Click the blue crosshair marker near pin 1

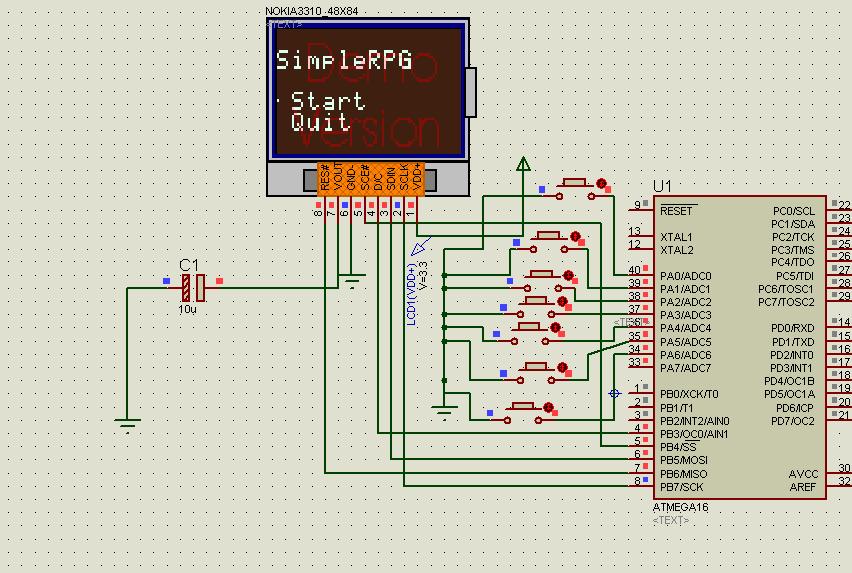click(x=615, y=393)
